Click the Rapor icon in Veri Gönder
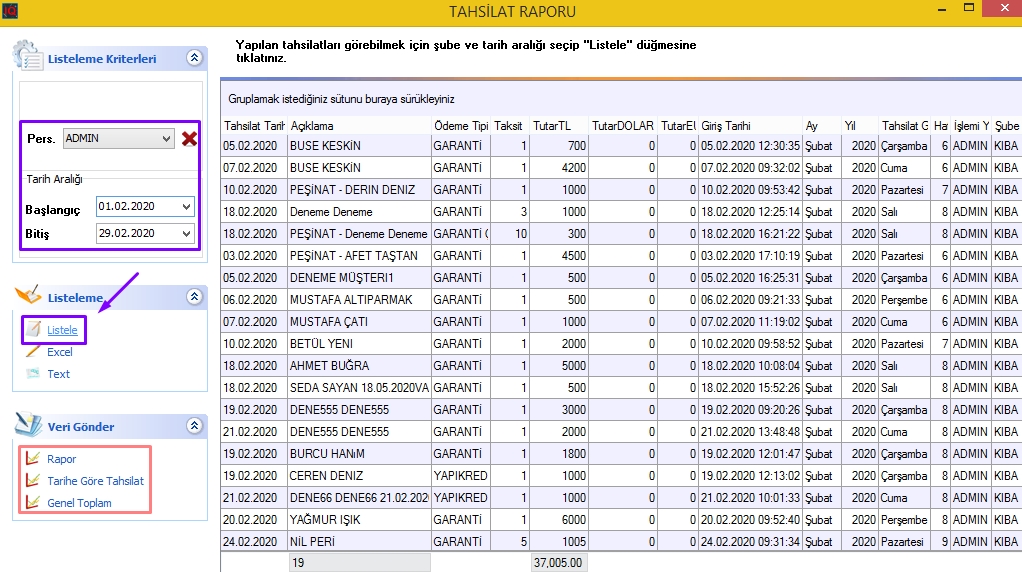The image size is (1022, 572). click(x=32, y=459)
